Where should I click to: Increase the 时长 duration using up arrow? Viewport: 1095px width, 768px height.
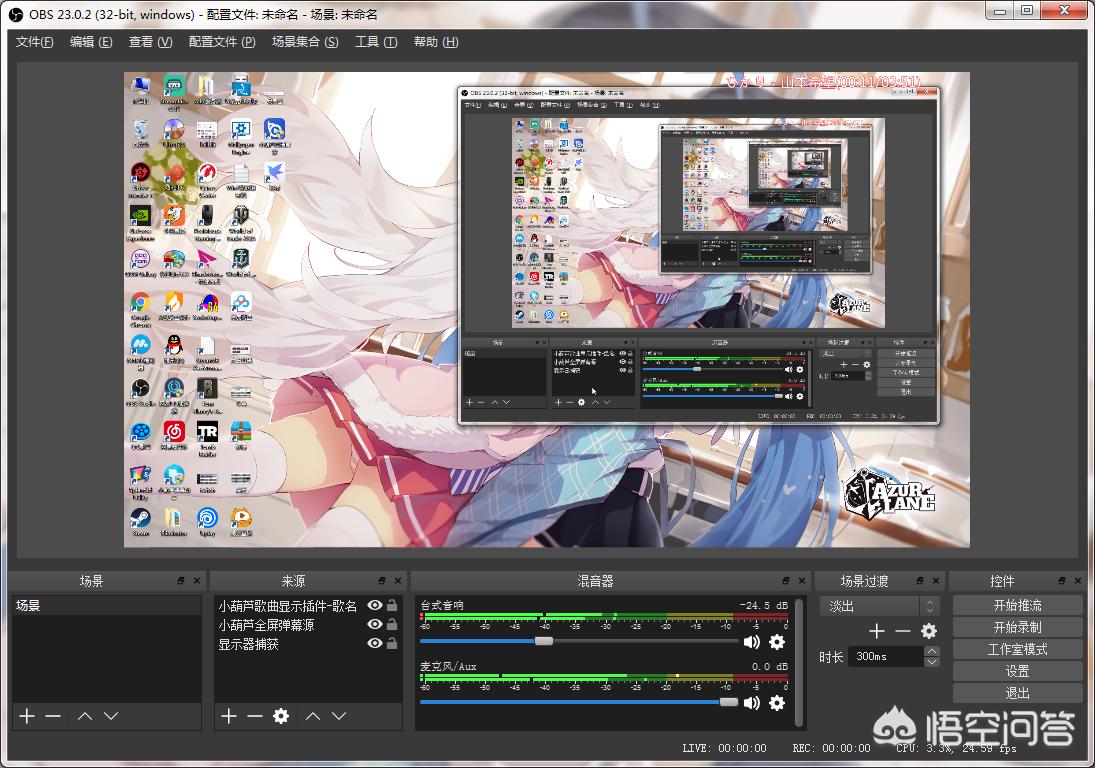pos(932,652)
